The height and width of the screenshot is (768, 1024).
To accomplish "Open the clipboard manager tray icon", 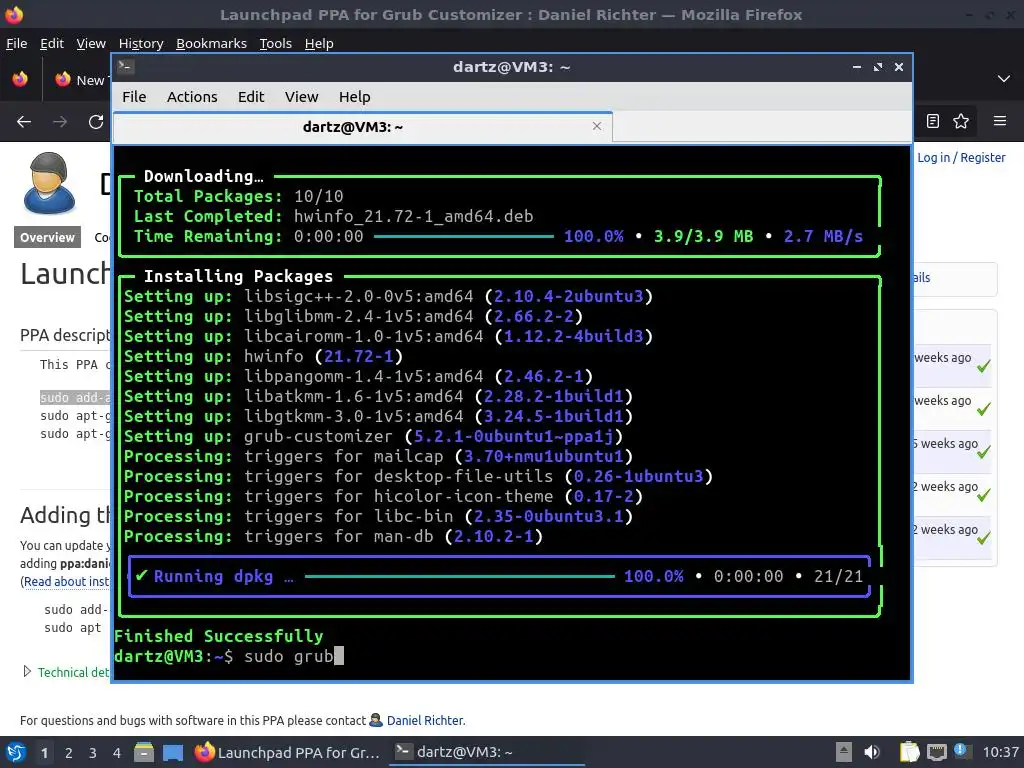I will pos(909,752).
